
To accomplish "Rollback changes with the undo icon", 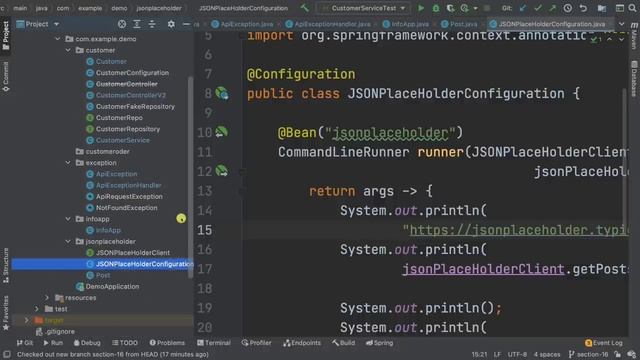I will (583, 8).
